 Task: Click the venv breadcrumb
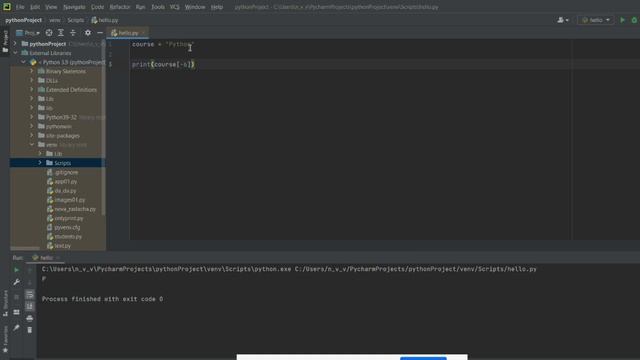pyautogui.click(x=55, y=20)
